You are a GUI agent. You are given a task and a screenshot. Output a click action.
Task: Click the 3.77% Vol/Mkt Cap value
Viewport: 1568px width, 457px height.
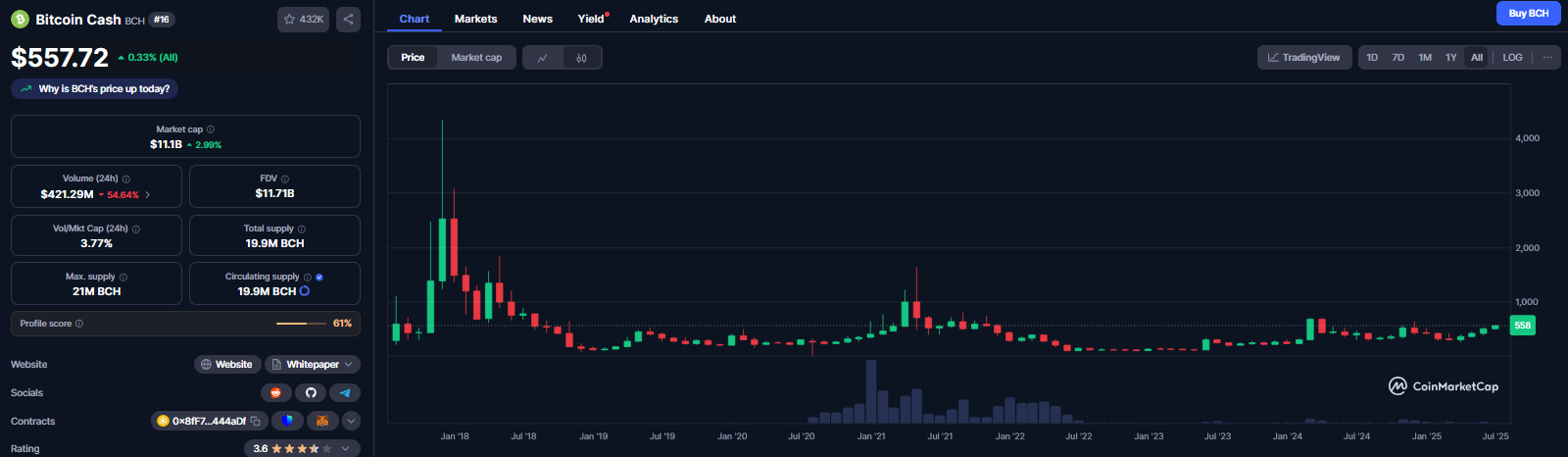coord(96,243)
